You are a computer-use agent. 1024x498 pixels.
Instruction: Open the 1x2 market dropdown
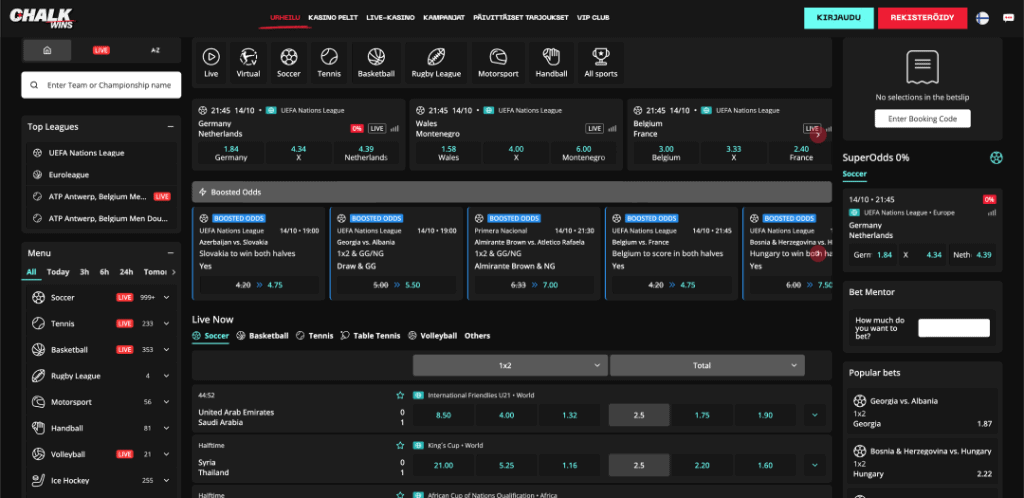coord(510,366)
